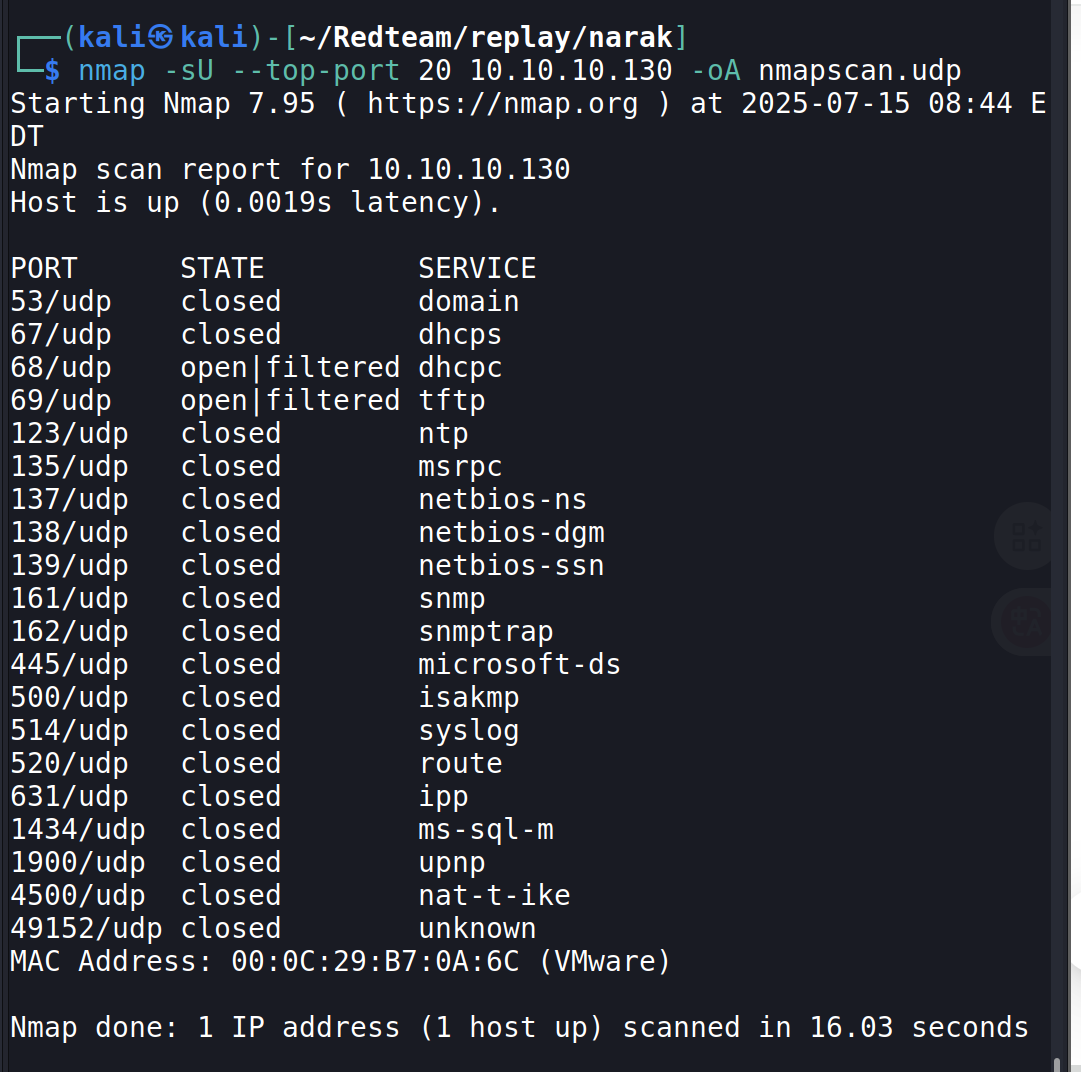Click the open|filtered state for dhcpc
The height and width of the screenshot is (1072, 1081).
tap(290, 367)
